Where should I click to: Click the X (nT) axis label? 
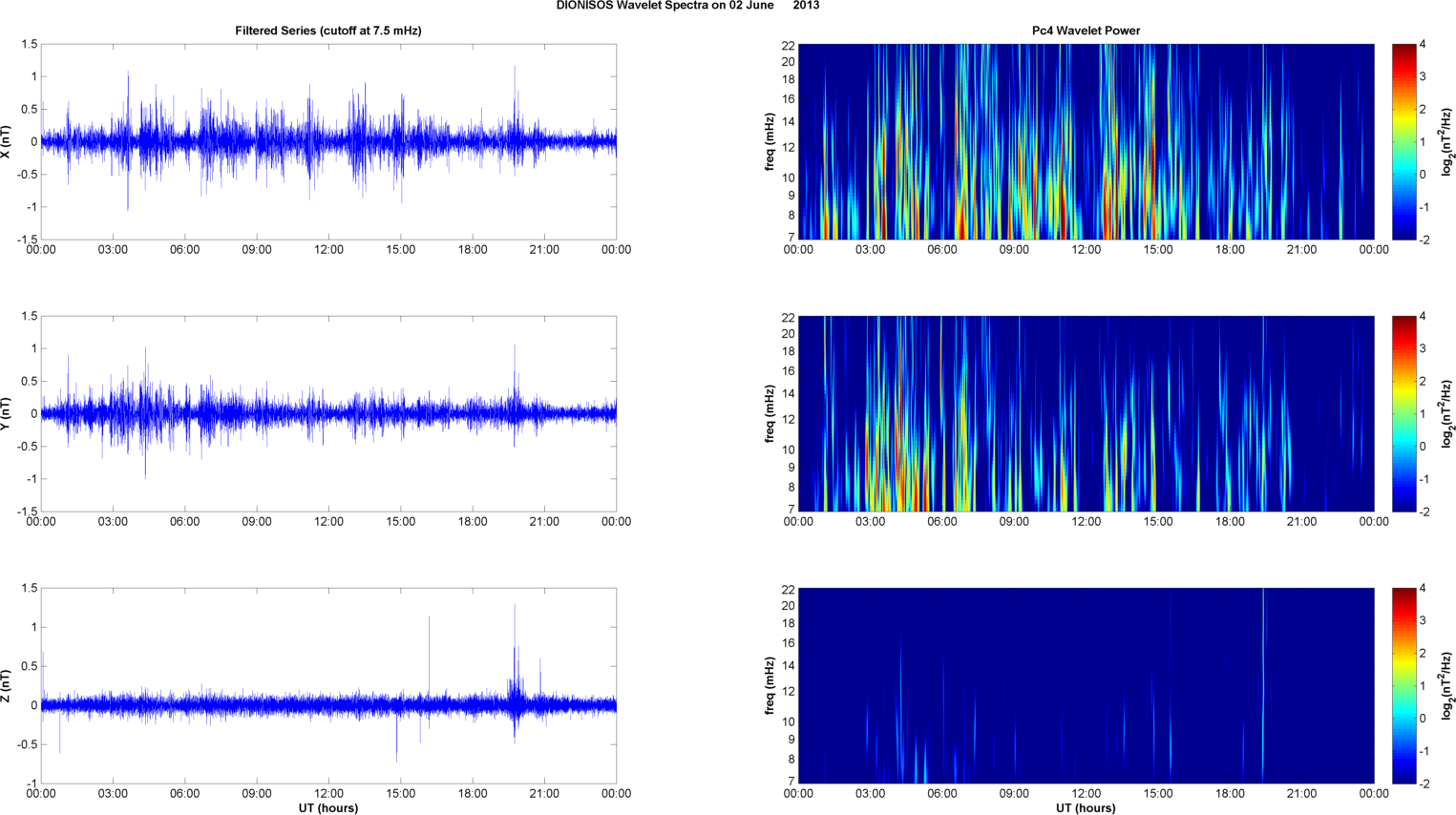tap(7, 142)
